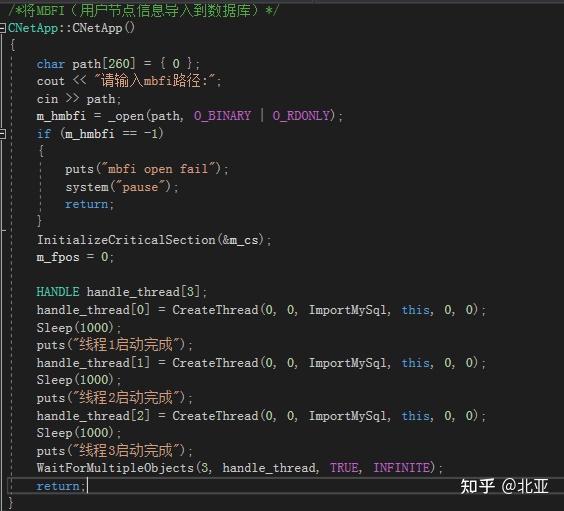564x511 pixels.
Task: Click CreateThread on the handle_thread[0] line
Action: point(215,310)
